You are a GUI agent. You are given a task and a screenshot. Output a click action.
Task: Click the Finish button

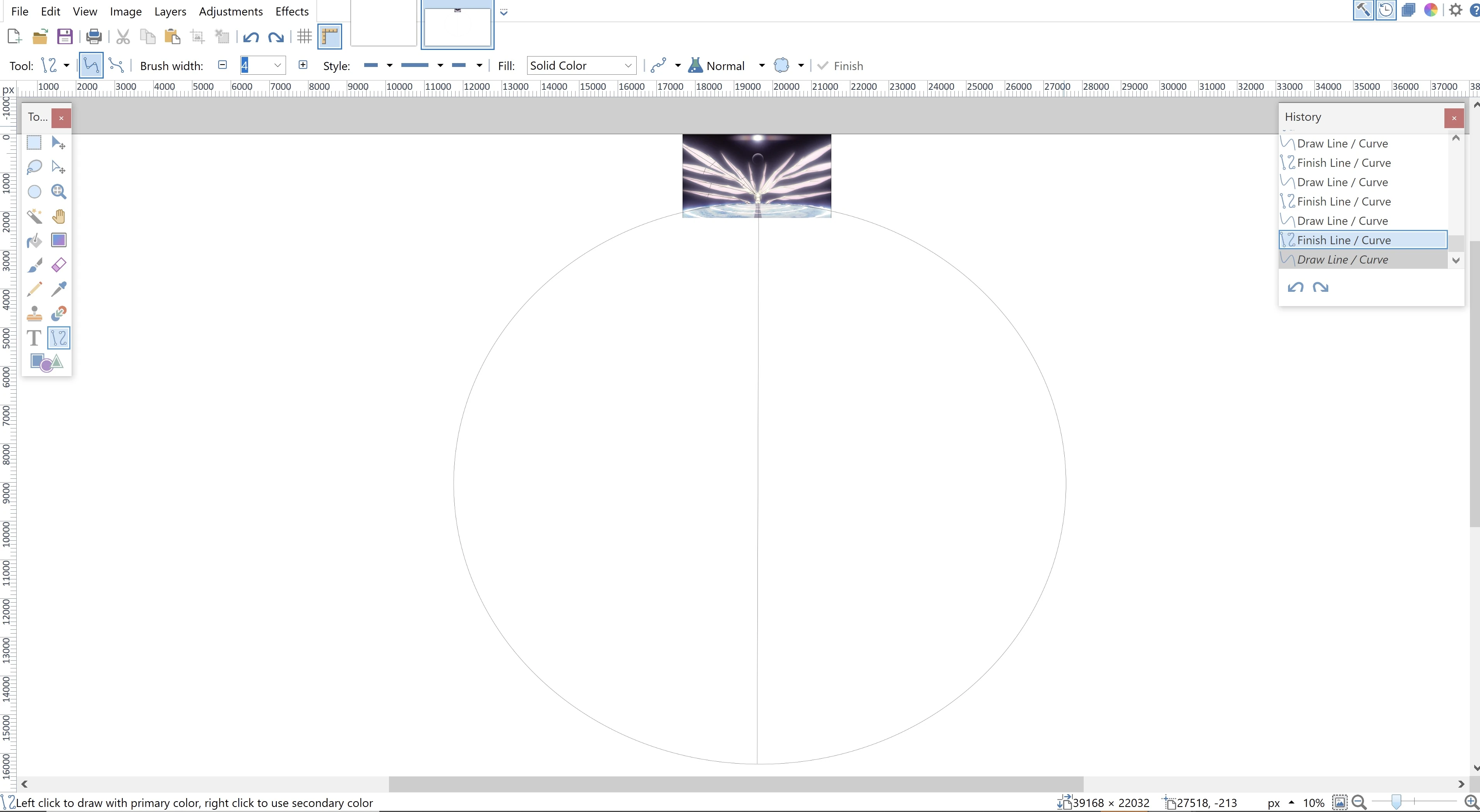click(x=841, y=65)
